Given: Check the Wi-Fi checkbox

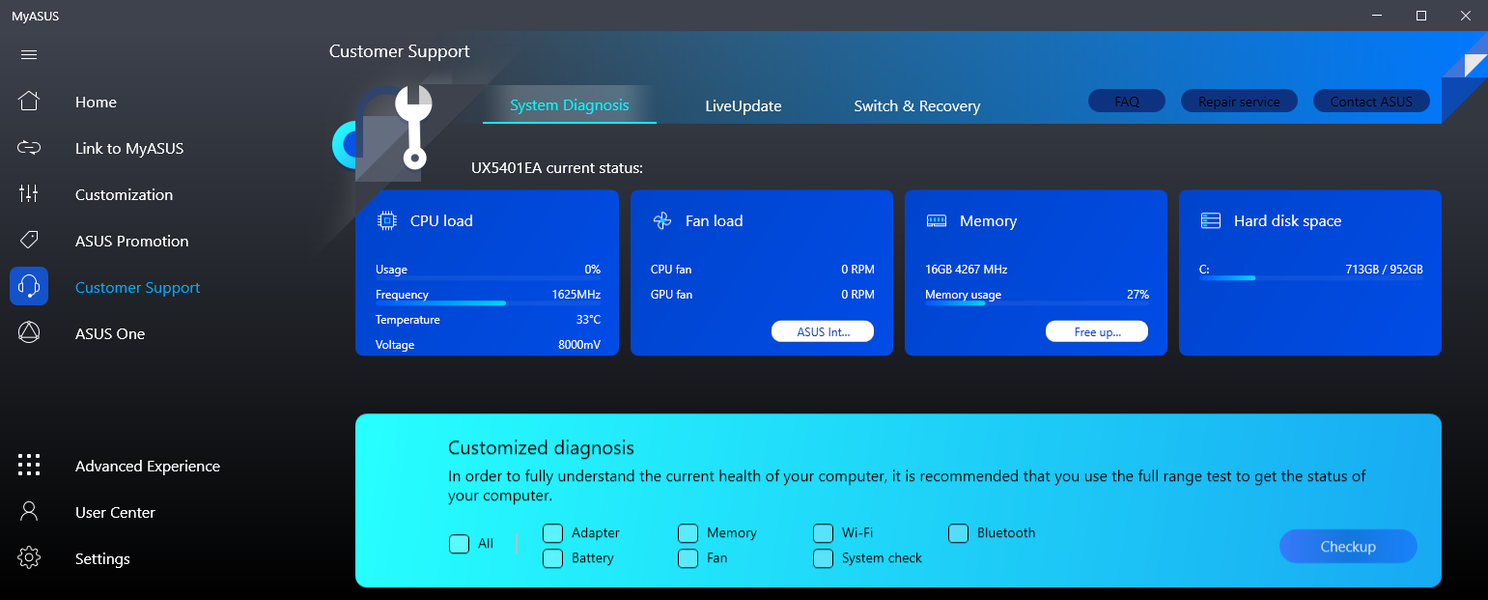Looking at the screenshot, I should pyautogui.click(x=823, y=533).
